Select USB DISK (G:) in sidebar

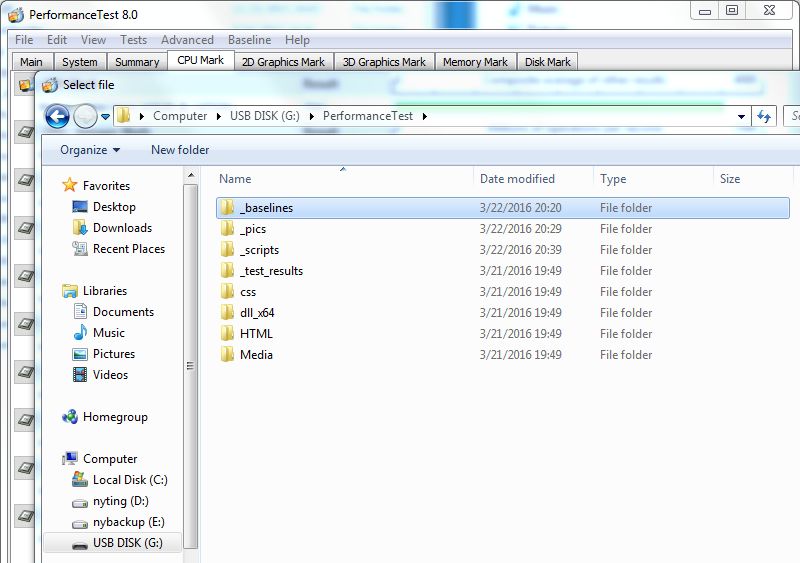(112, 543)
